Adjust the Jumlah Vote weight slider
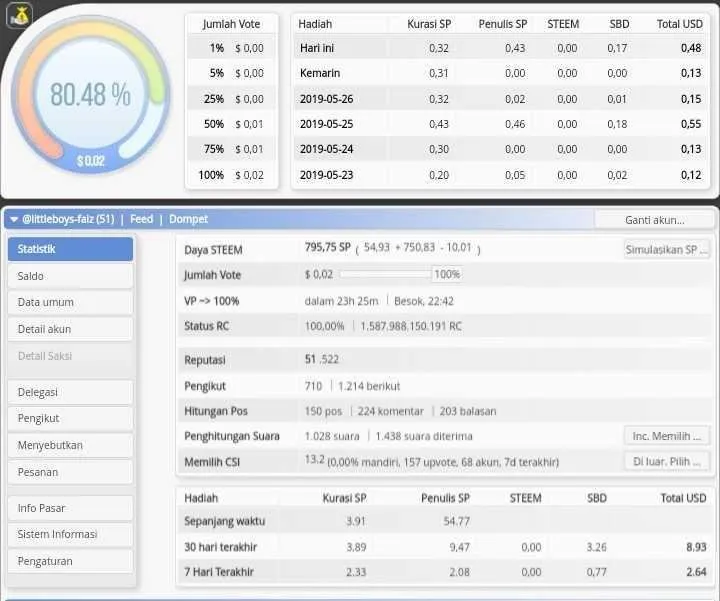 pos(385,275)
